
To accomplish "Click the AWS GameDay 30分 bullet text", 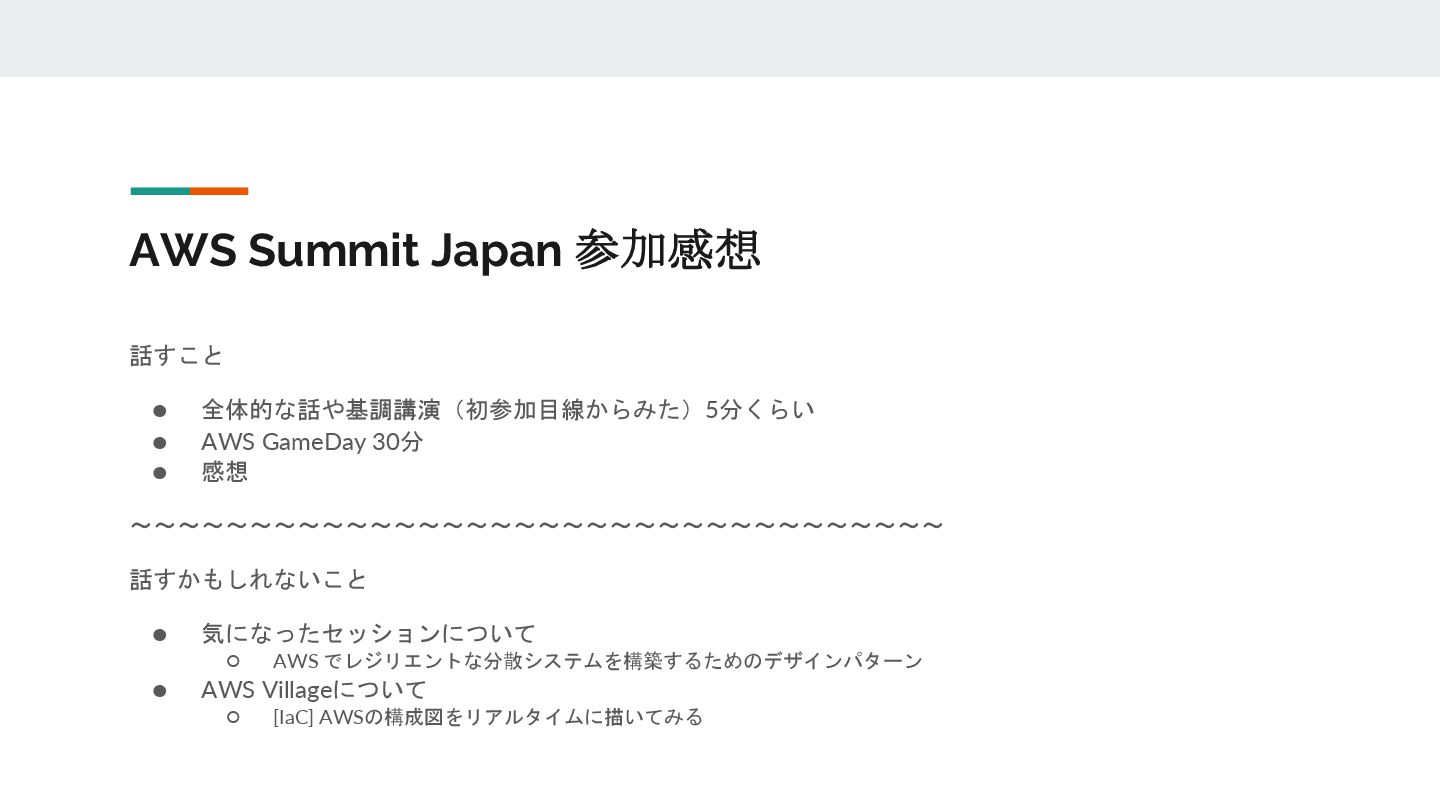I will coord(312,441).
